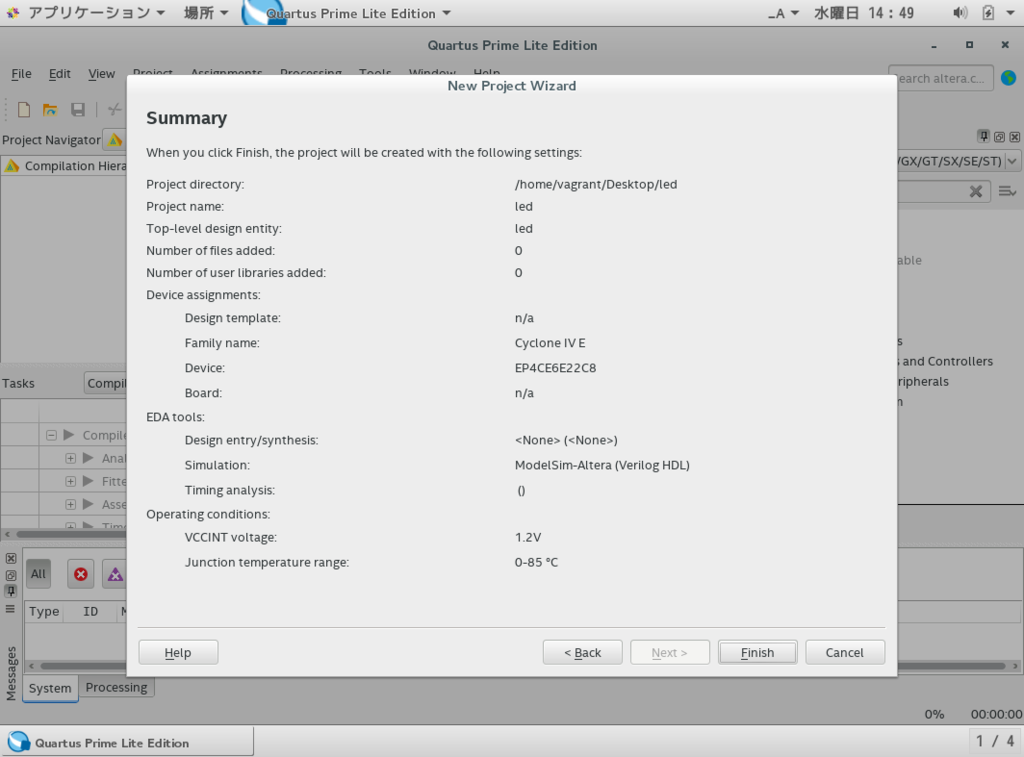1024x757 pixels.
Task: Expand the Fitter task node
Action: tap(71, 481)
